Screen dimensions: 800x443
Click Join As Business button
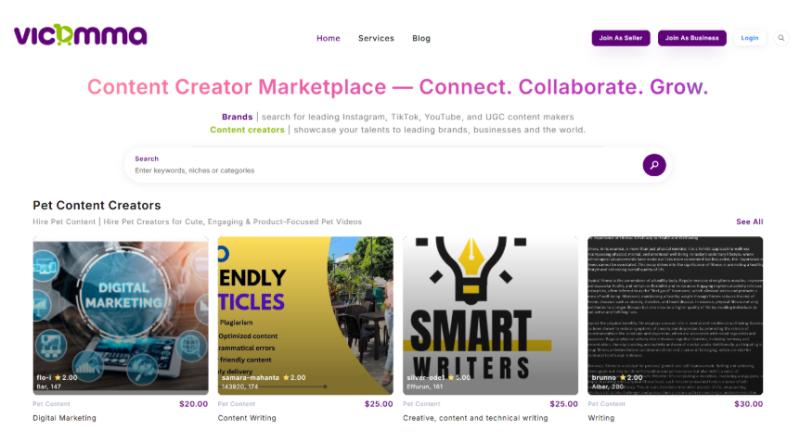point(692,38)
